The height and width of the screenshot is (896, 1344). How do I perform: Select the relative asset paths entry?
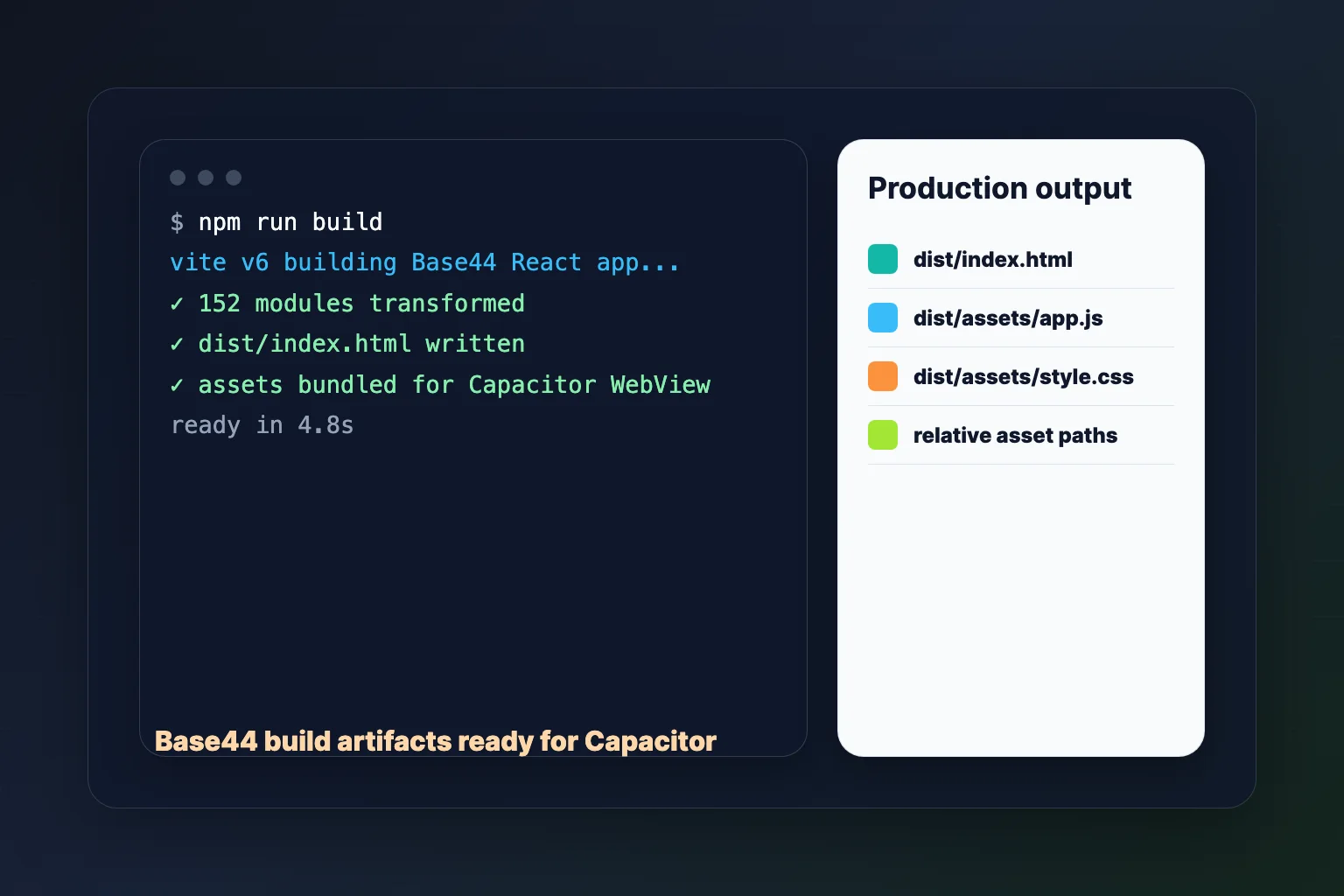[x=1021, y=435]
